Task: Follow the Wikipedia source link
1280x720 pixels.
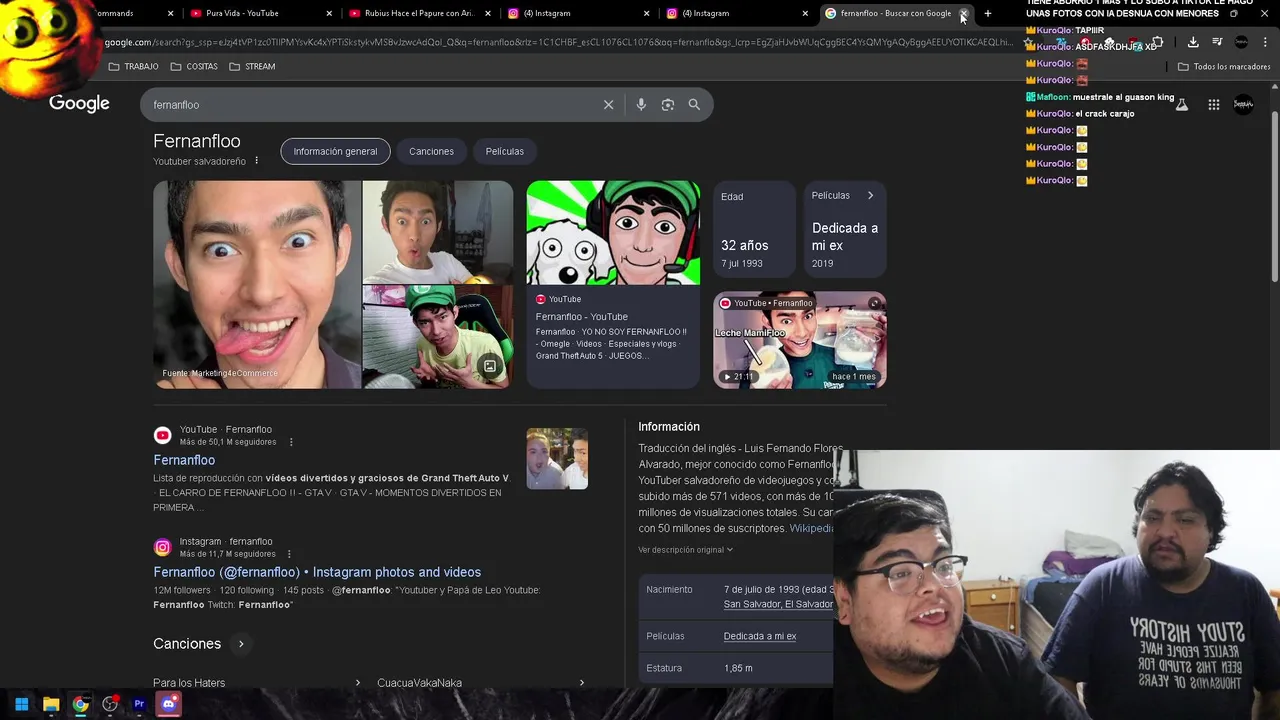Action: coord(811,528)
